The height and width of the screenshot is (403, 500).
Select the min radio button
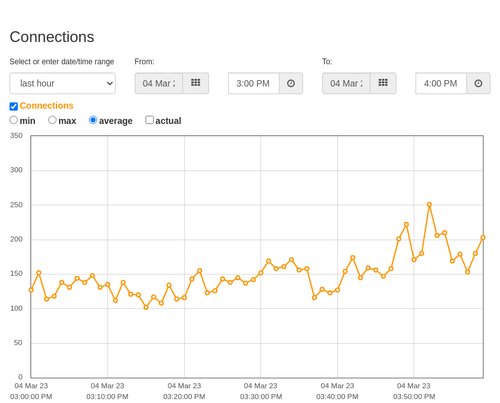coord(14,120)
